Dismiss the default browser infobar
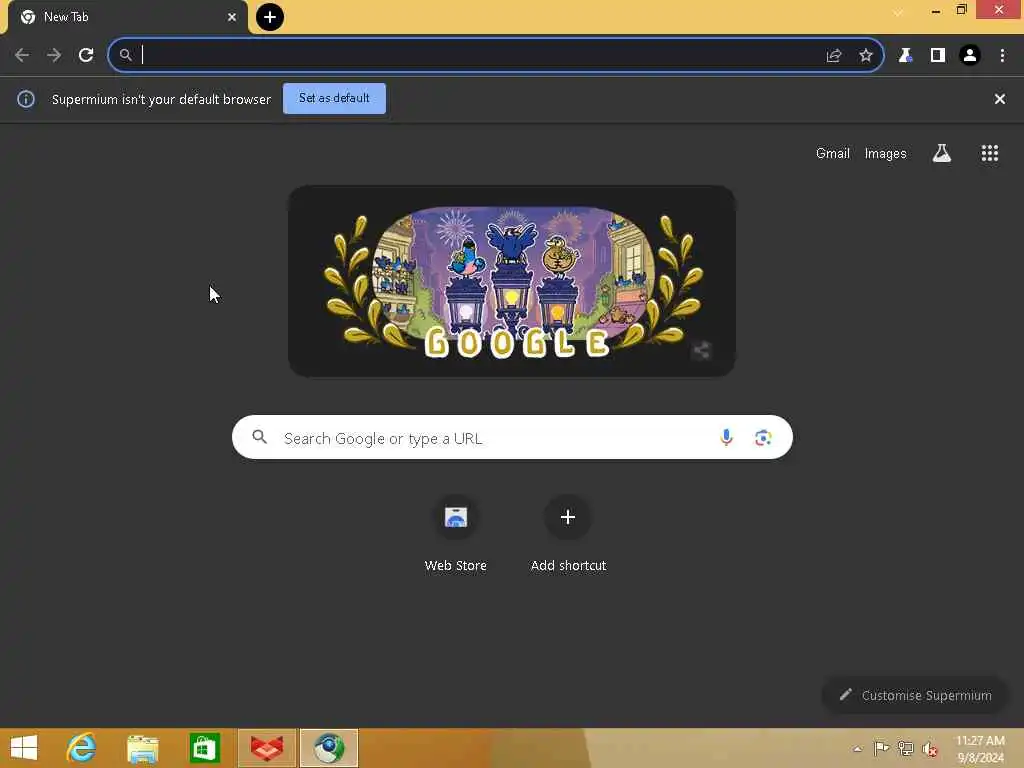 [1000, 99]
